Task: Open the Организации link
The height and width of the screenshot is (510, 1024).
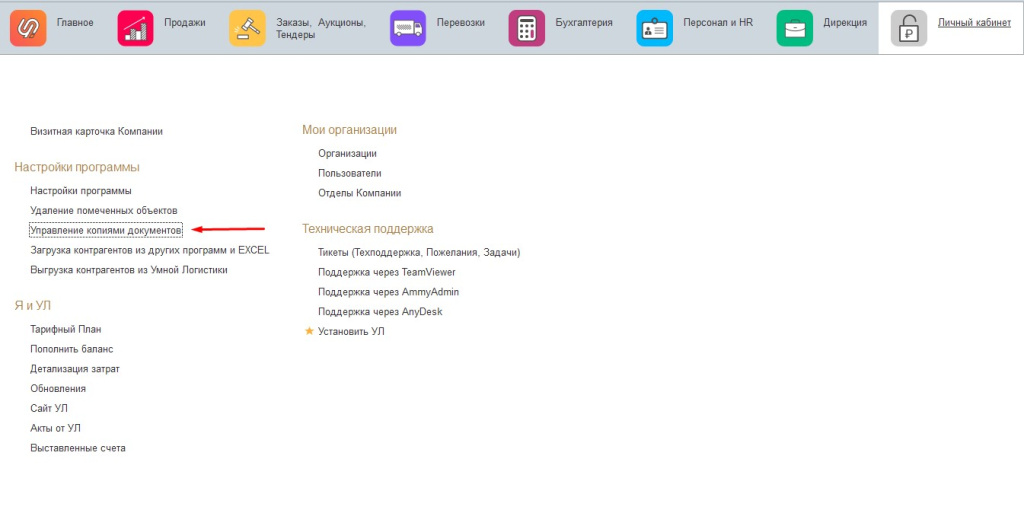Action: (347, 153)
